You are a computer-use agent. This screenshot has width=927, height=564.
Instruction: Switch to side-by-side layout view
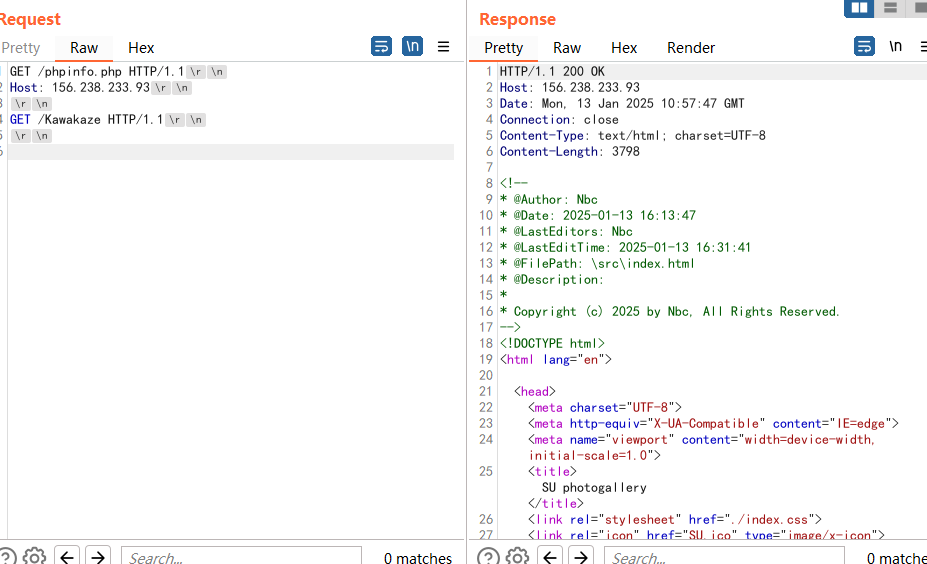[x=858, y=8]
